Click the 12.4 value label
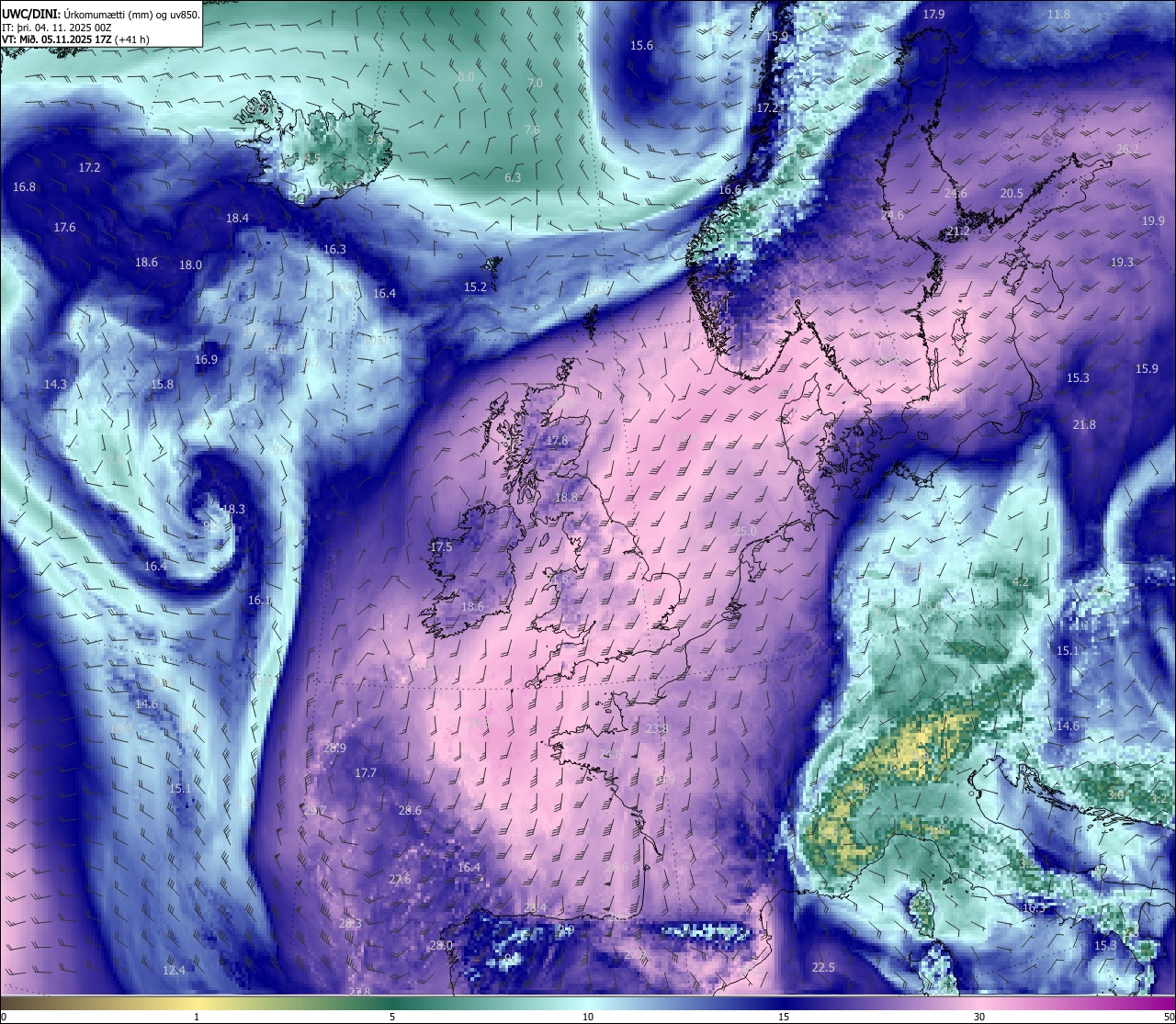This screenshot has width=1176, height=1024. (x=174, y=970)
